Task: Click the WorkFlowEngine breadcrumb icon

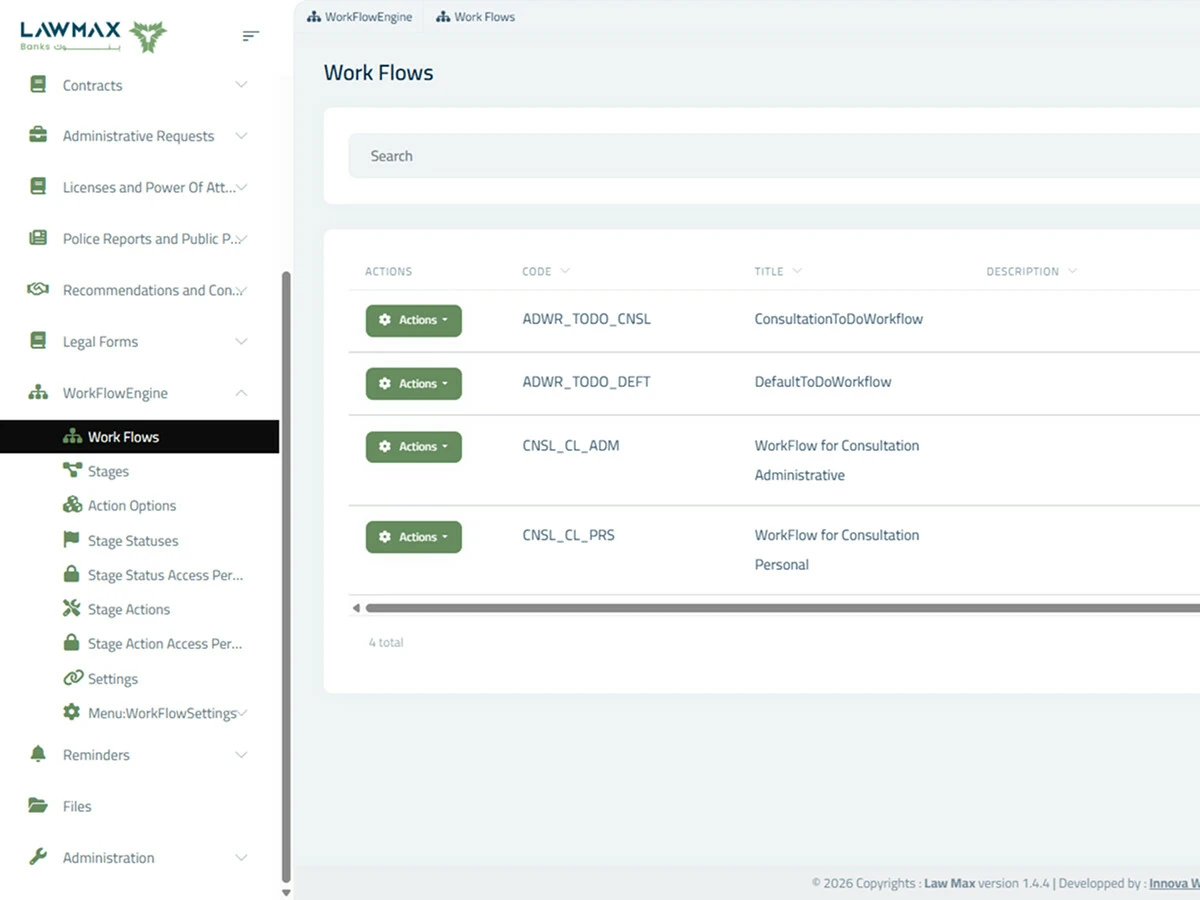Action: (x=314, y=17)
